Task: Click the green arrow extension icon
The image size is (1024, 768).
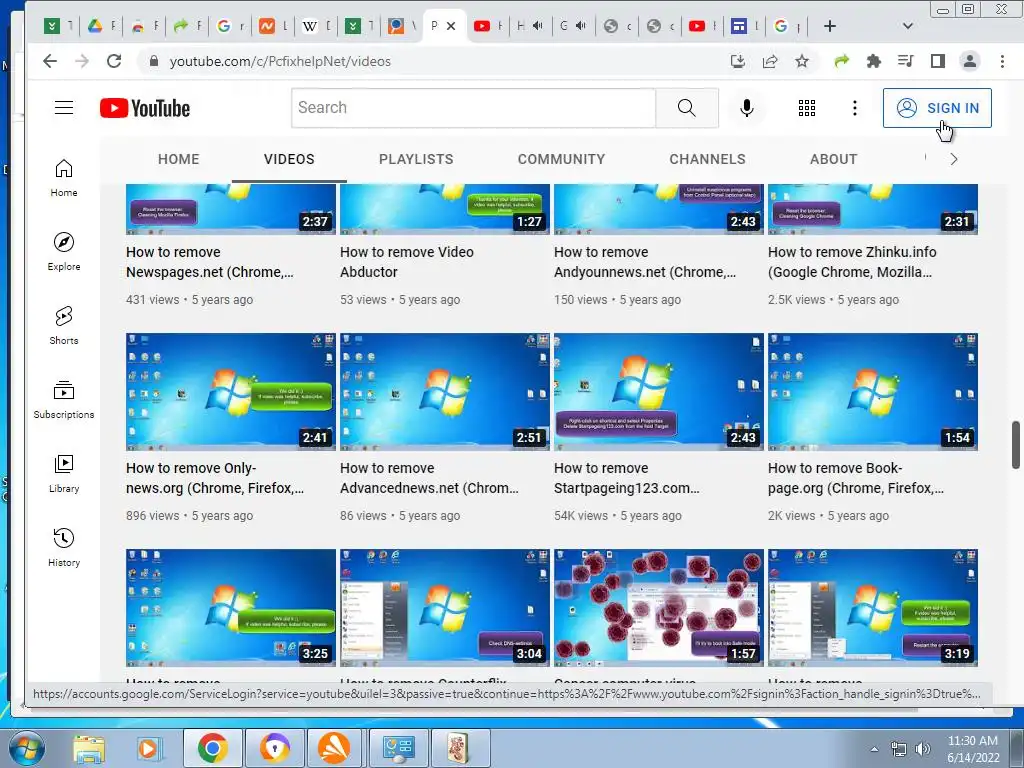Action: [841, 61]
